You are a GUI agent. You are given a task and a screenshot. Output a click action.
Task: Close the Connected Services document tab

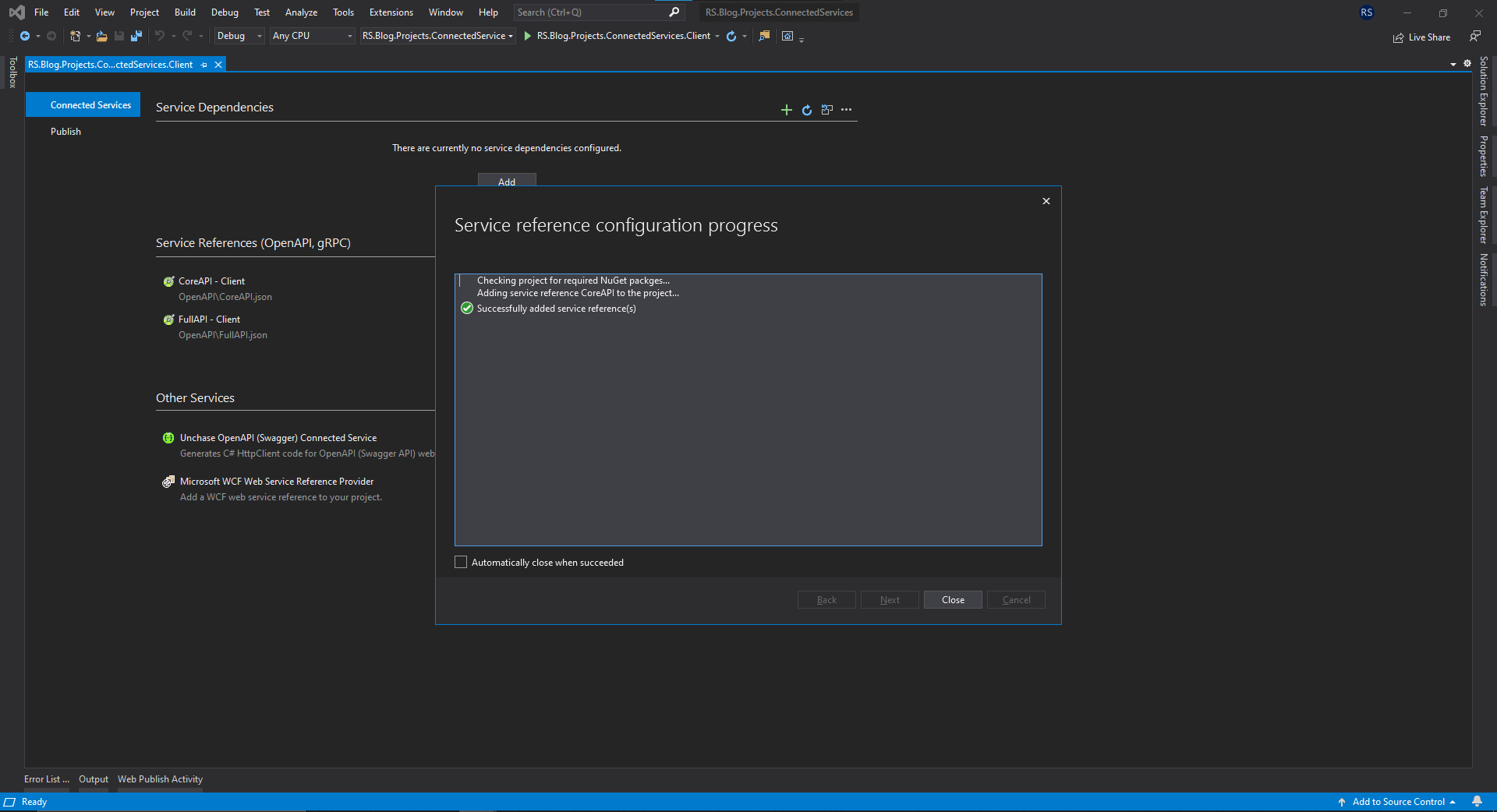[218, 65]
